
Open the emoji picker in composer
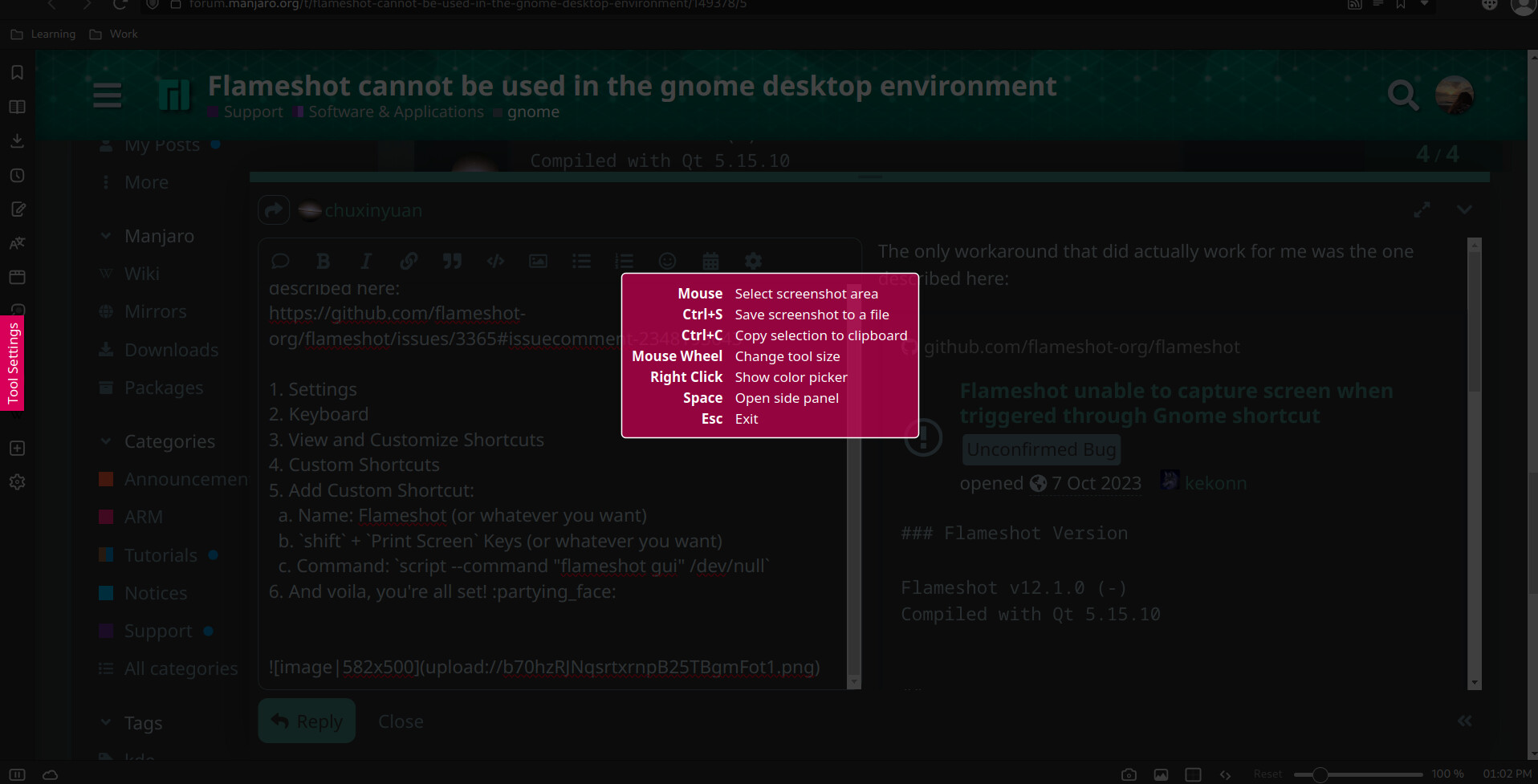[x=667, y=261]
